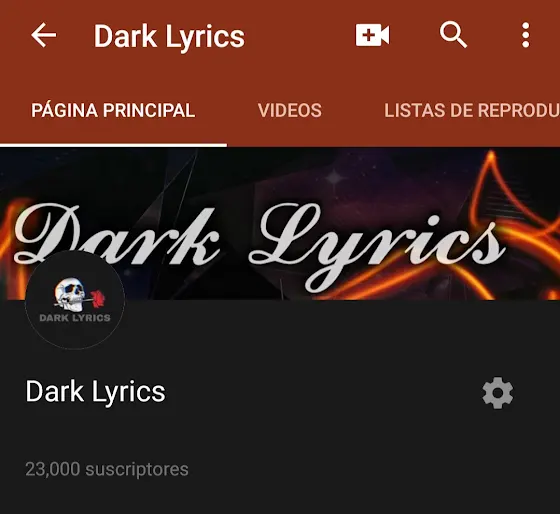
Task: Switch to the VIDEOS tab
Action: (290, 110)
